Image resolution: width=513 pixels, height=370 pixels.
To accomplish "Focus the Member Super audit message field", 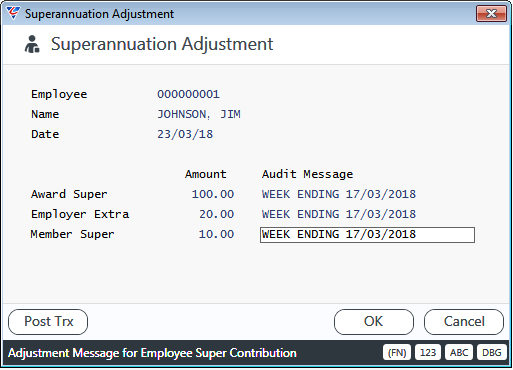I will (367, 235).
